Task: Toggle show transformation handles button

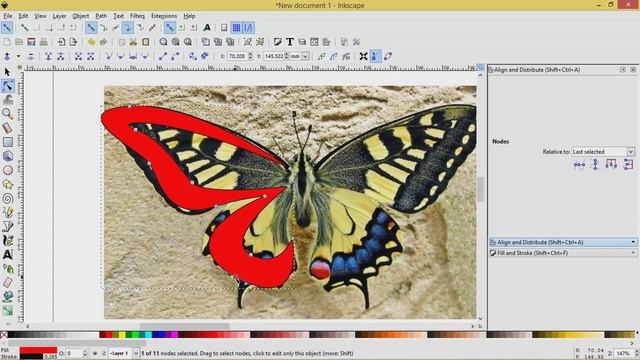Action: [x=363, y=56]
